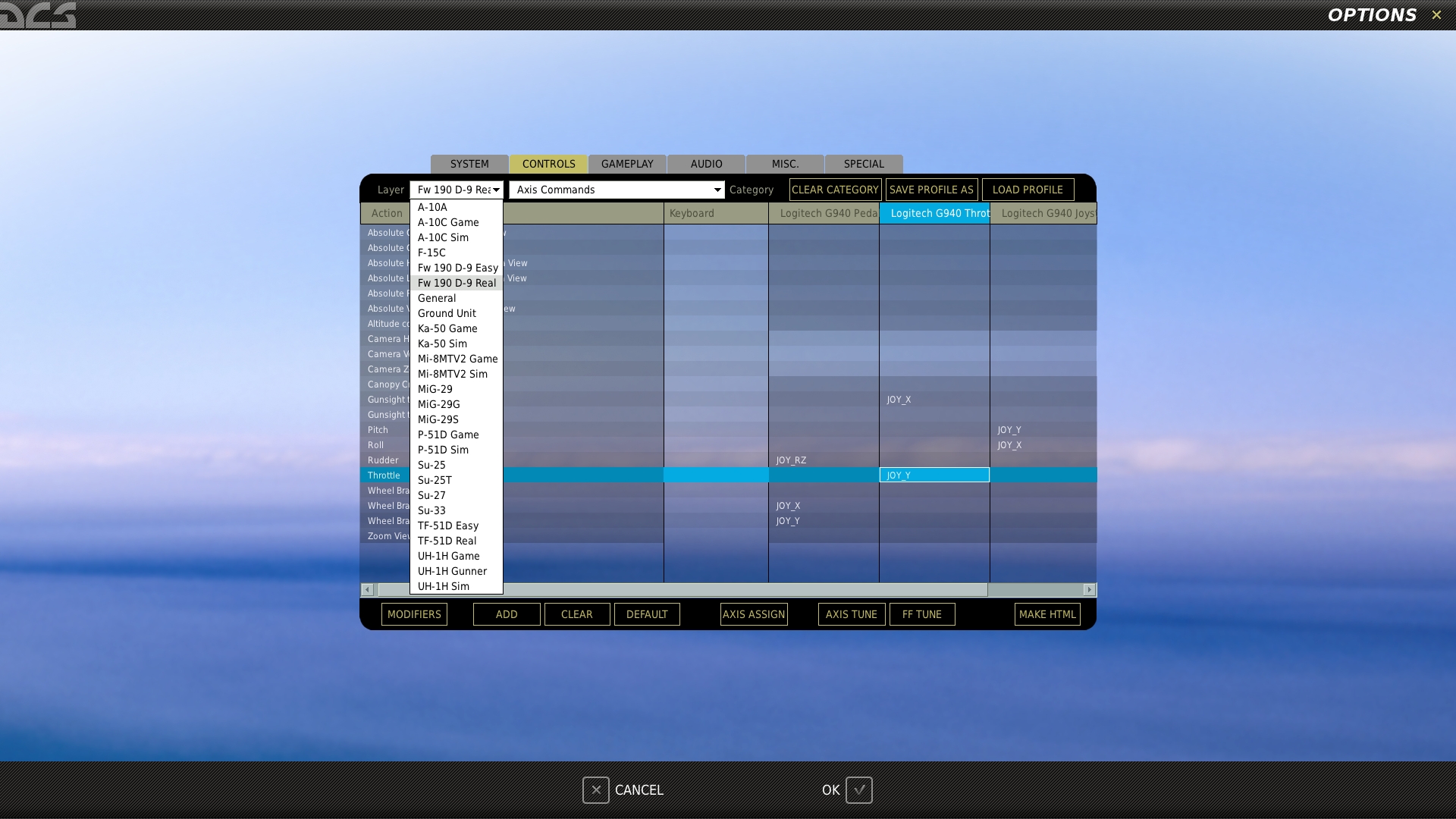
Task: Click the right scroll arrow of table
Action: pos(1090,589)
